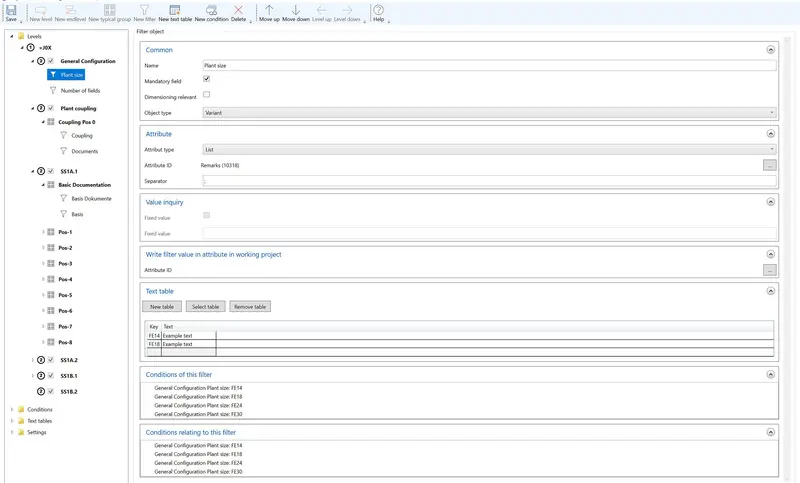This screenshot has height=483, width=800.
Task: Click the Save toolbar icon
Action: click(x=10, y=9)
